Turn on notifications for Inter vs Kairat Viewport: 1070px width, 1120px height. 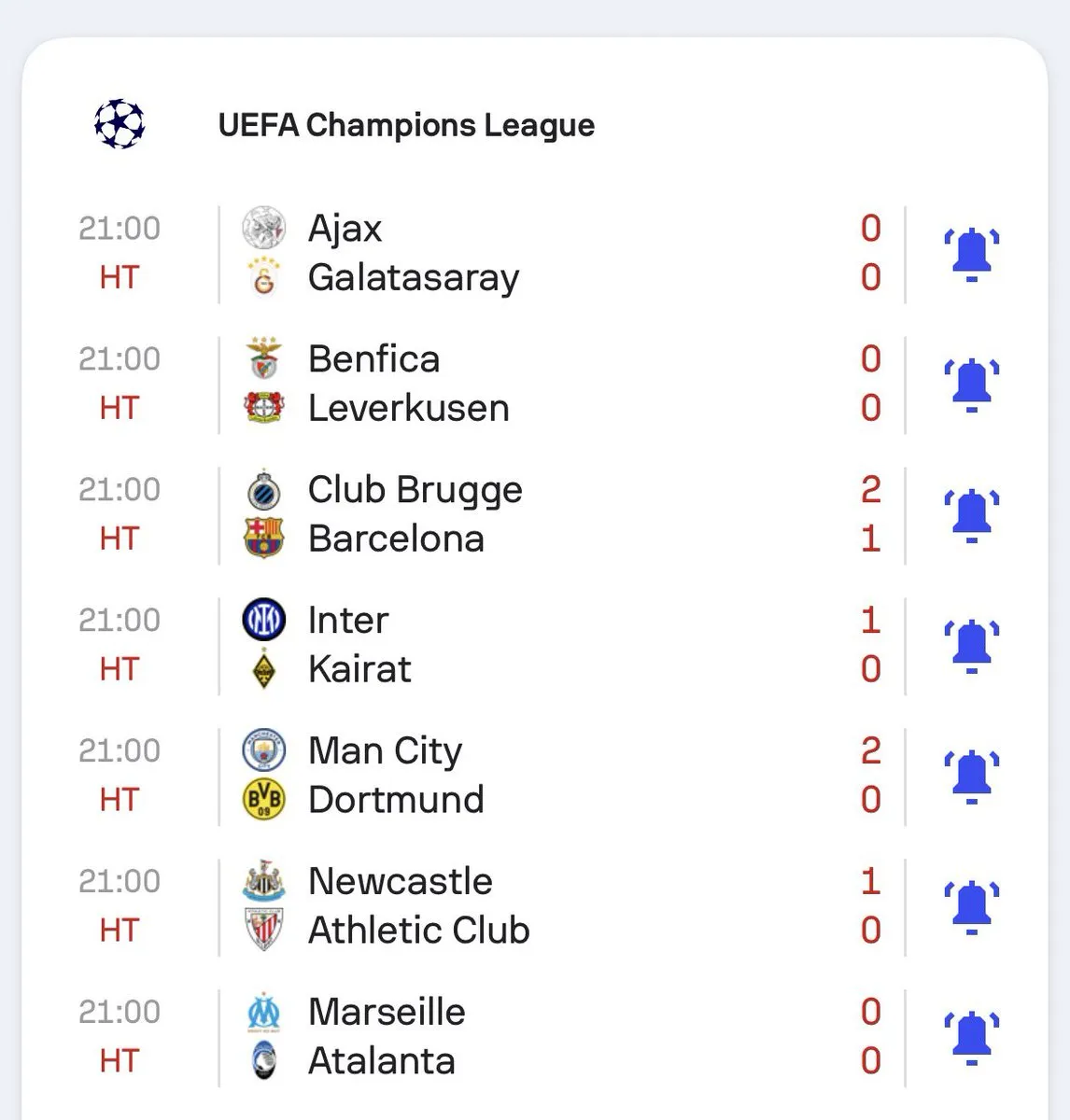point(971,645)
